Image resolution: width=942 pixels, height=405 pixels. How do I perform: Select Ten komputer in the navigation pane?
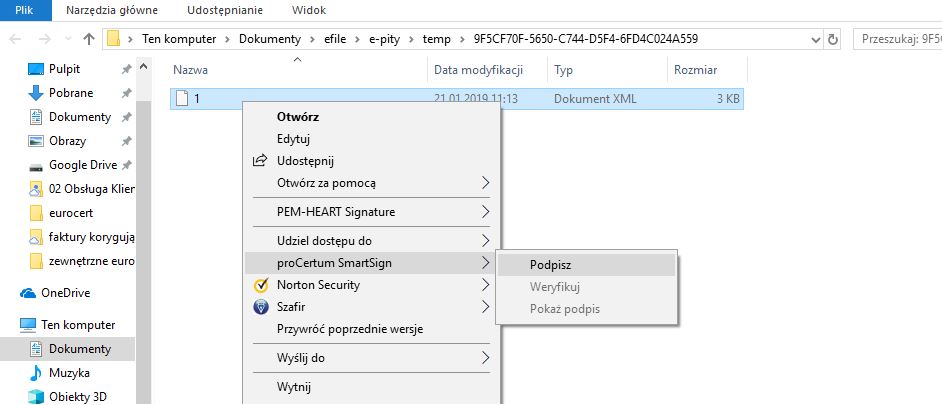coord(77,325)
